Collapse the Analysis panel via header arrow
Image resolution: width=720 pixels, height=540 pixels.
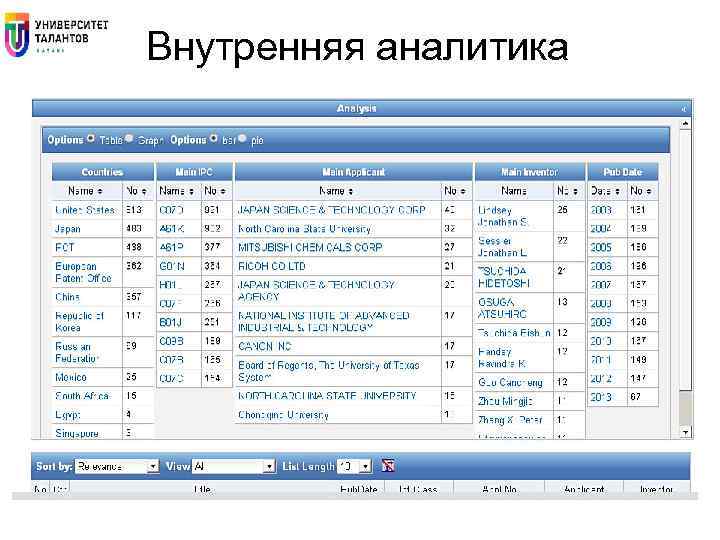click(x=684, y=109)
